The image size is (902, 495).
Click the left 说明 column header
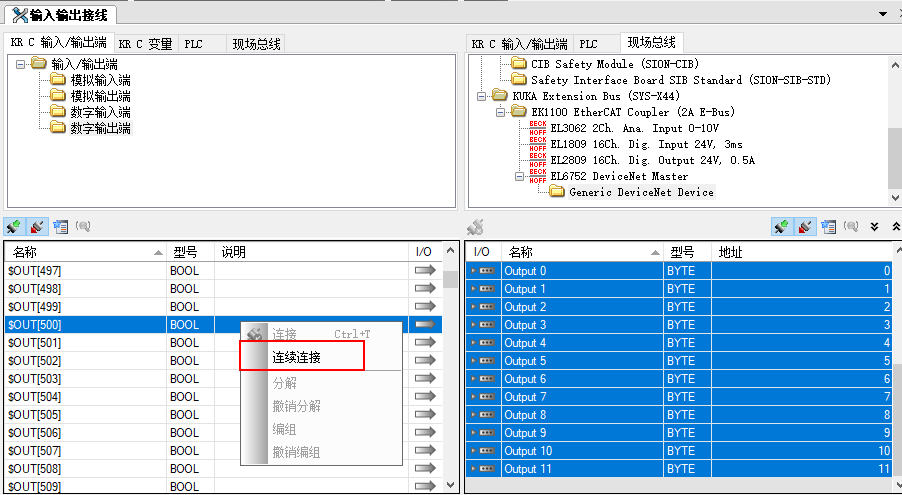click(x=312, y=252)
